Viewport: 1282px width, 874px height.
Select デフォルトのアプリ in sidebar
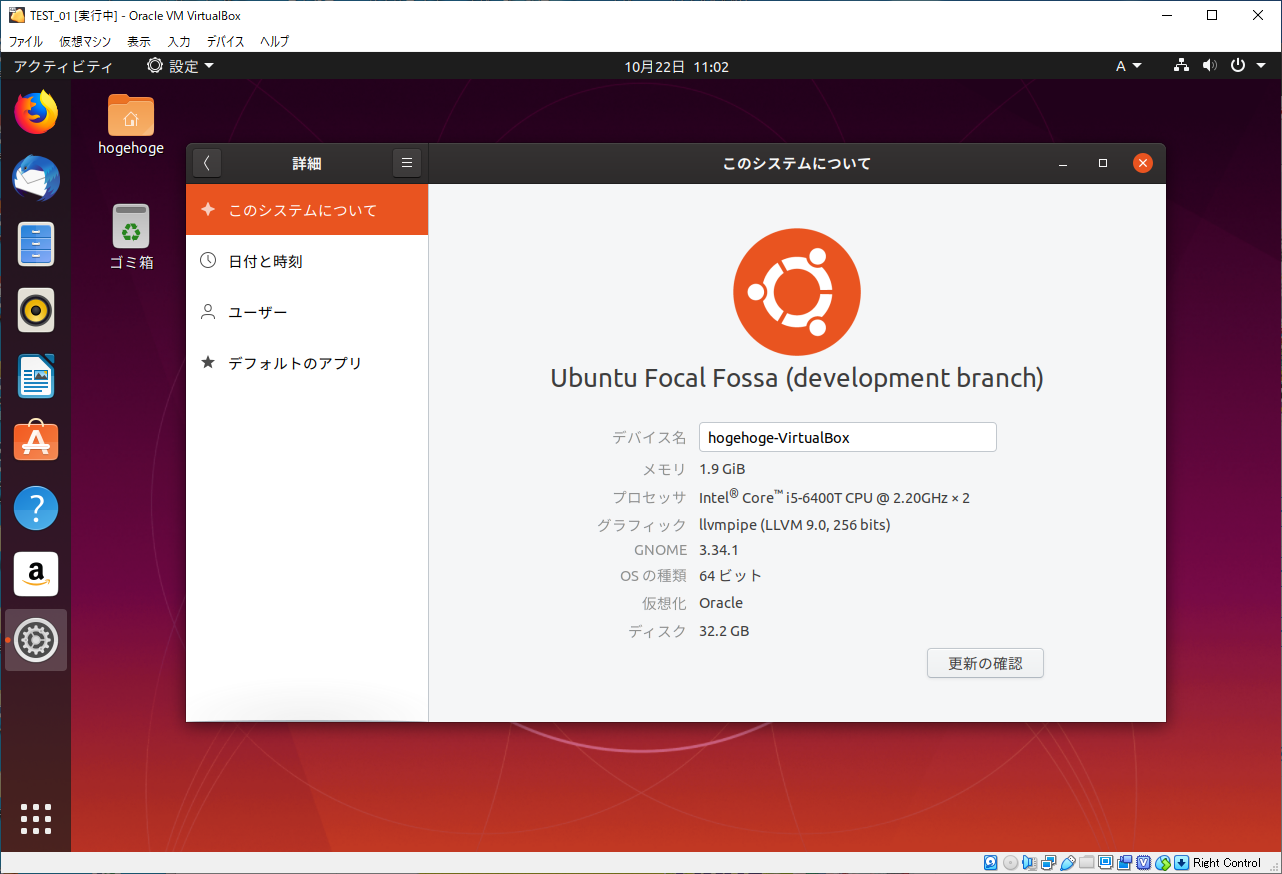(x=307, y=363)
